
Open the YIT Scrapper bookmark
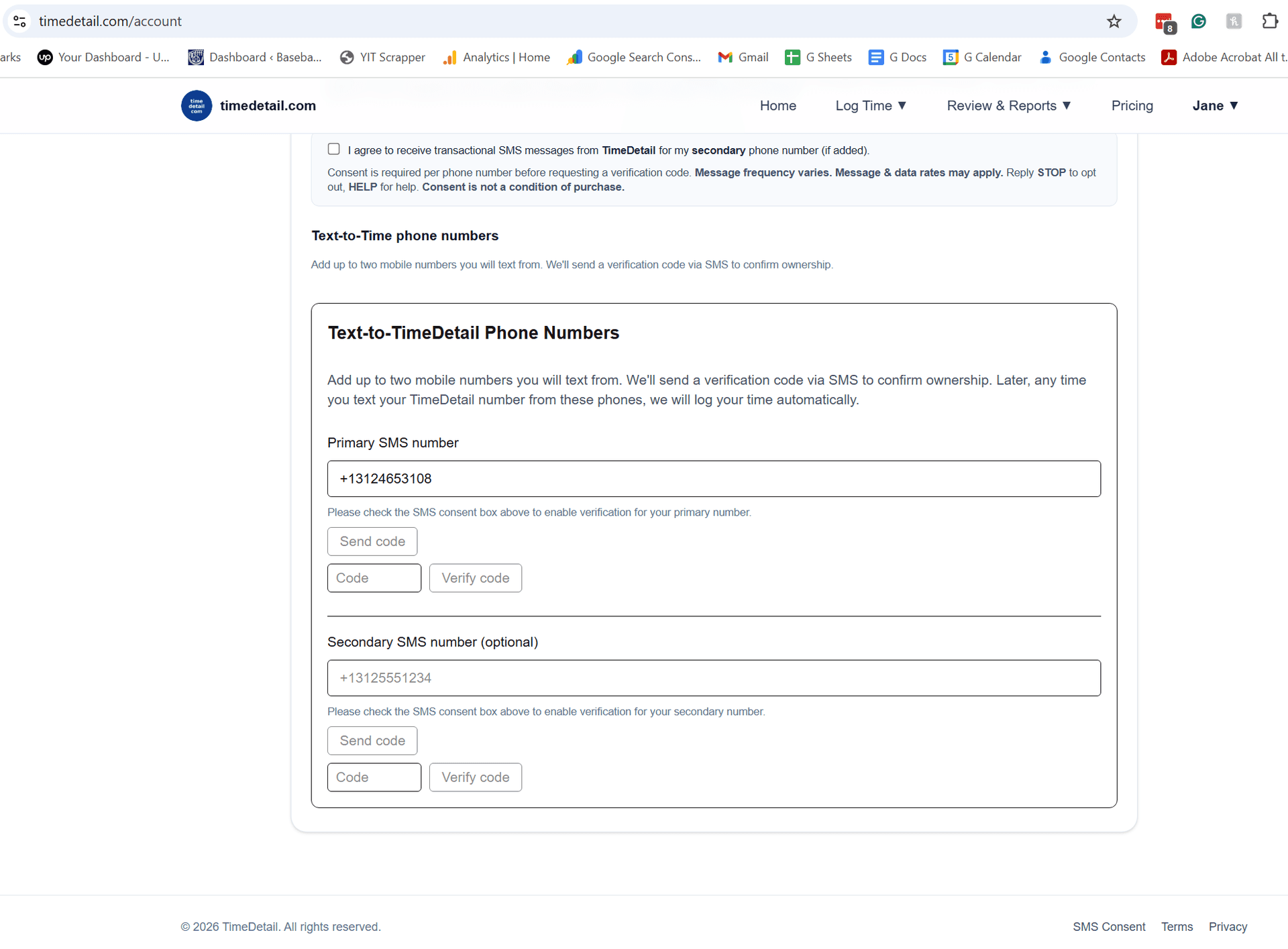coord(382,57)
